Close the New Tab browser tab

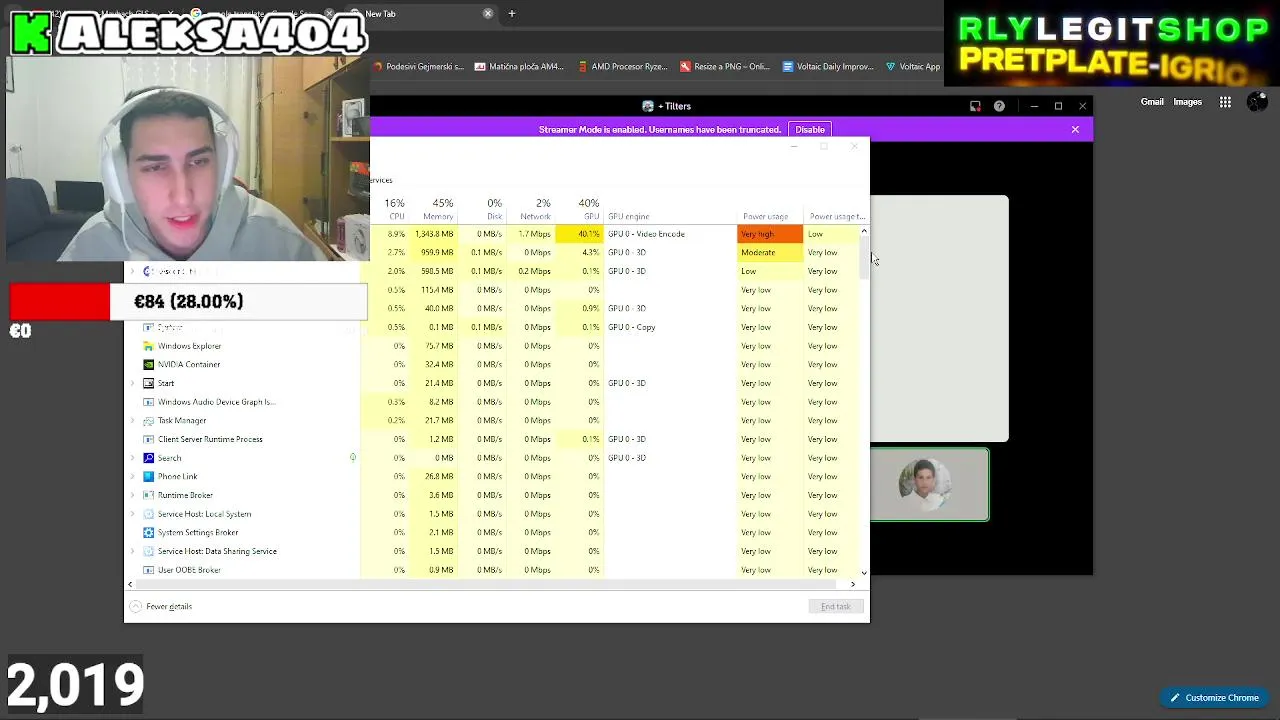click(x=488, y=14)
